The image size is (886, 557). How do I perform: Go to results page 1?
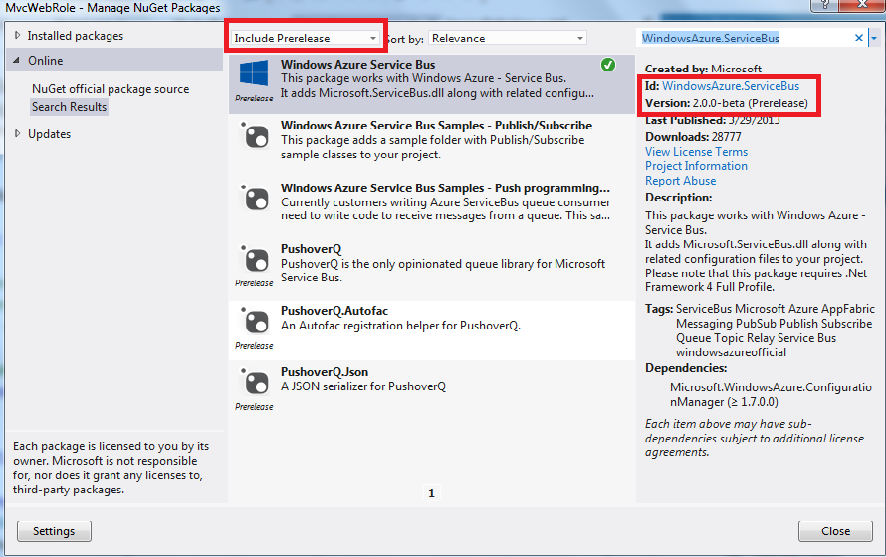(x=432, y=493)
